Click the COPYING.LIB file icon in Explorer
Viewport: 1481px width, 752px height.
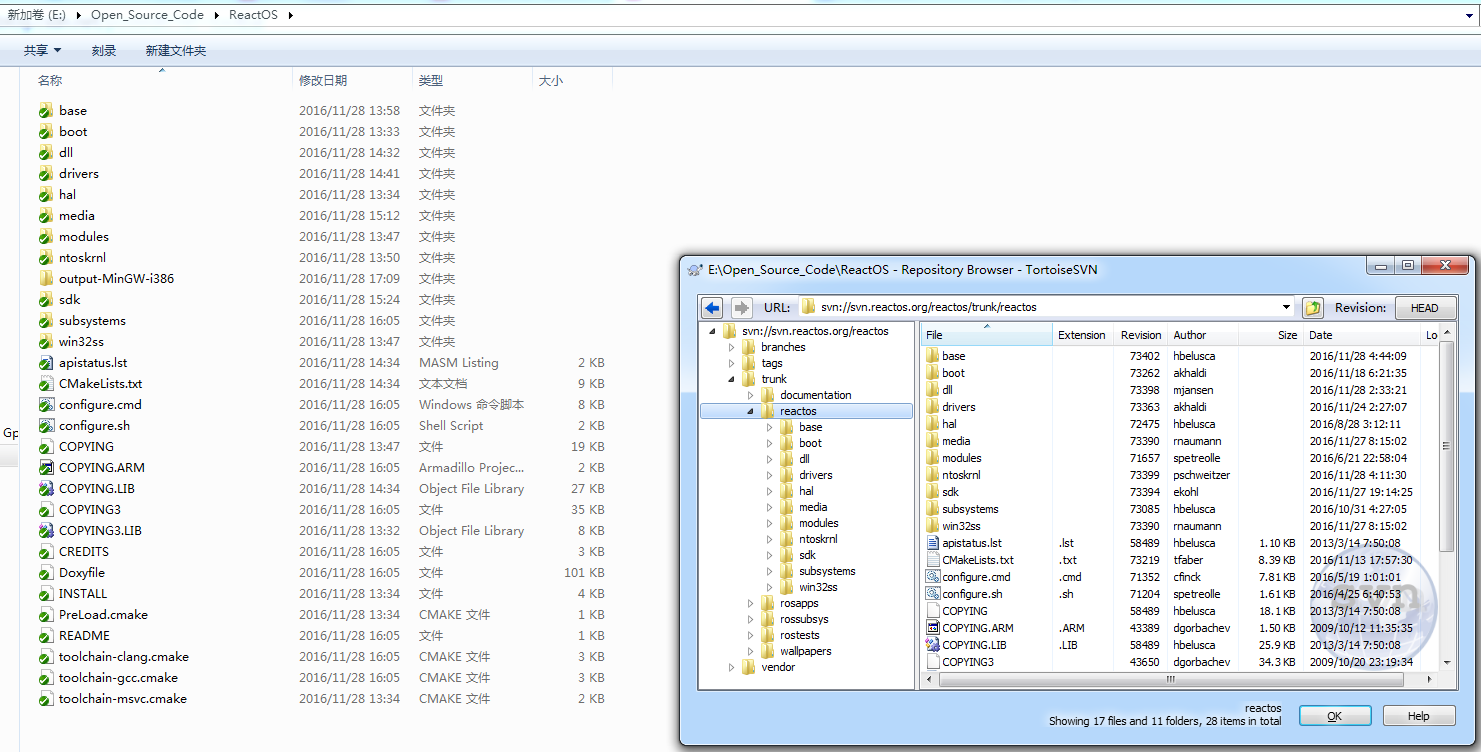[46, 488]
